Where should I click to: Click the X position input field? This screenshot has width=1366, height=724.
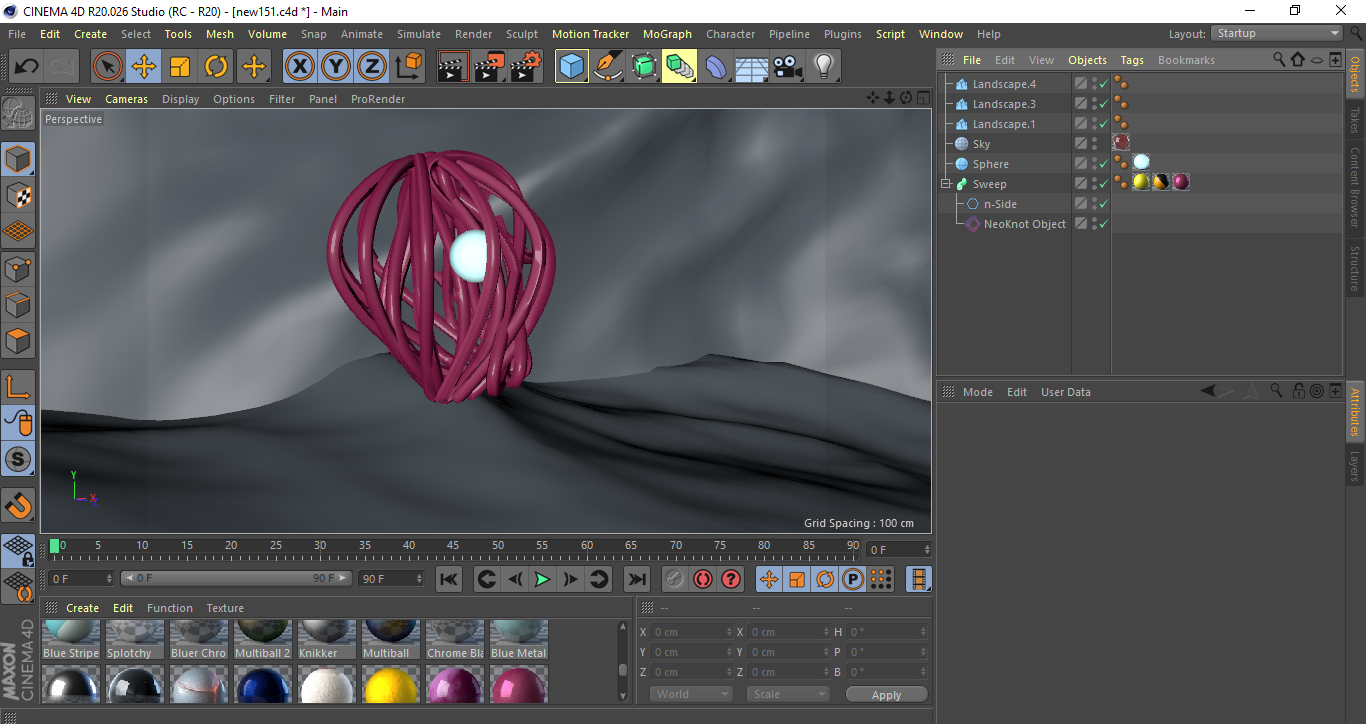tap(691, 632)
